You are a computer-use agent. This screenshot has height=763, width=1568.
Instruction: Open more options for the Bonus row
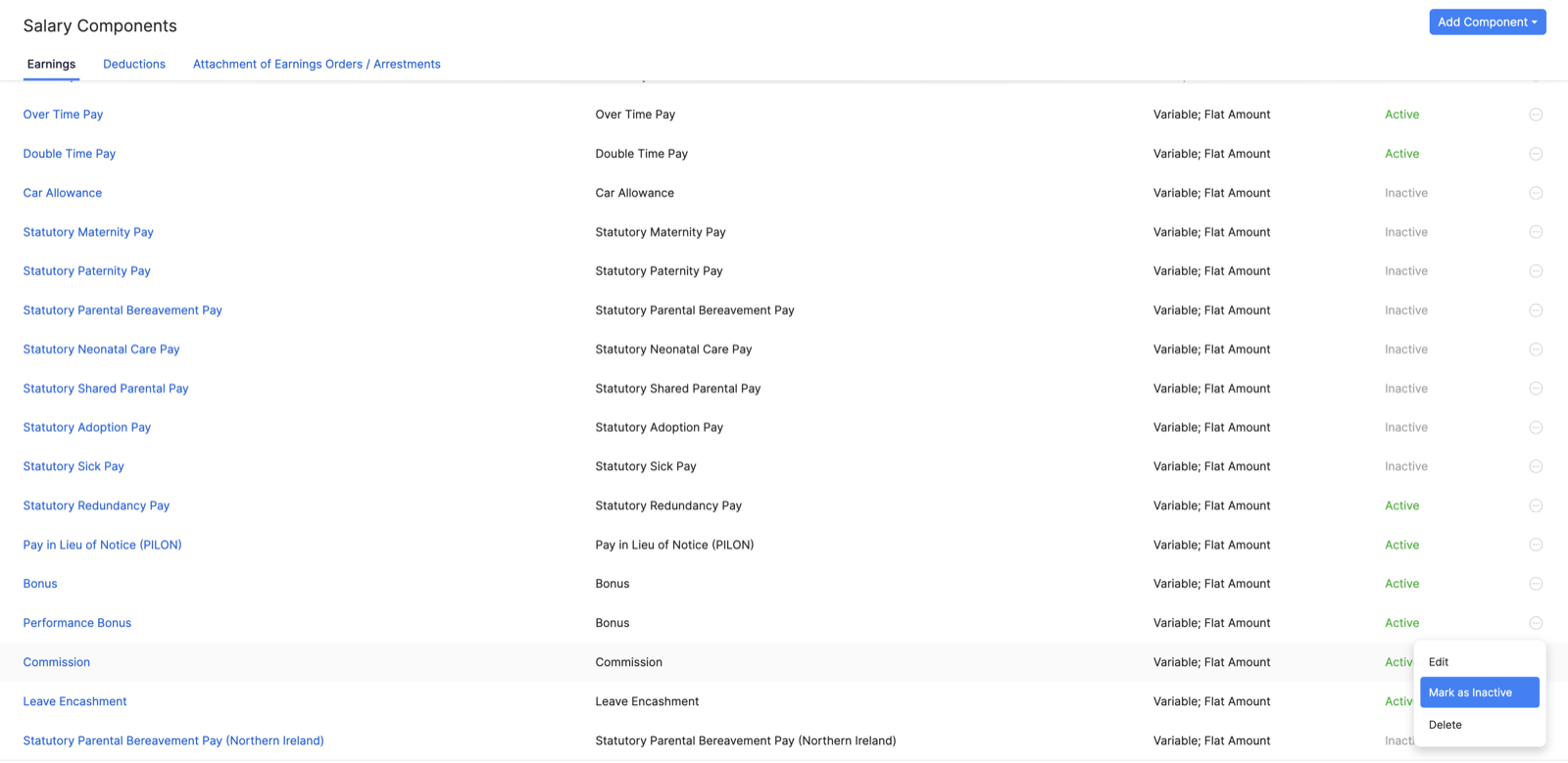tap(1536, 584)
